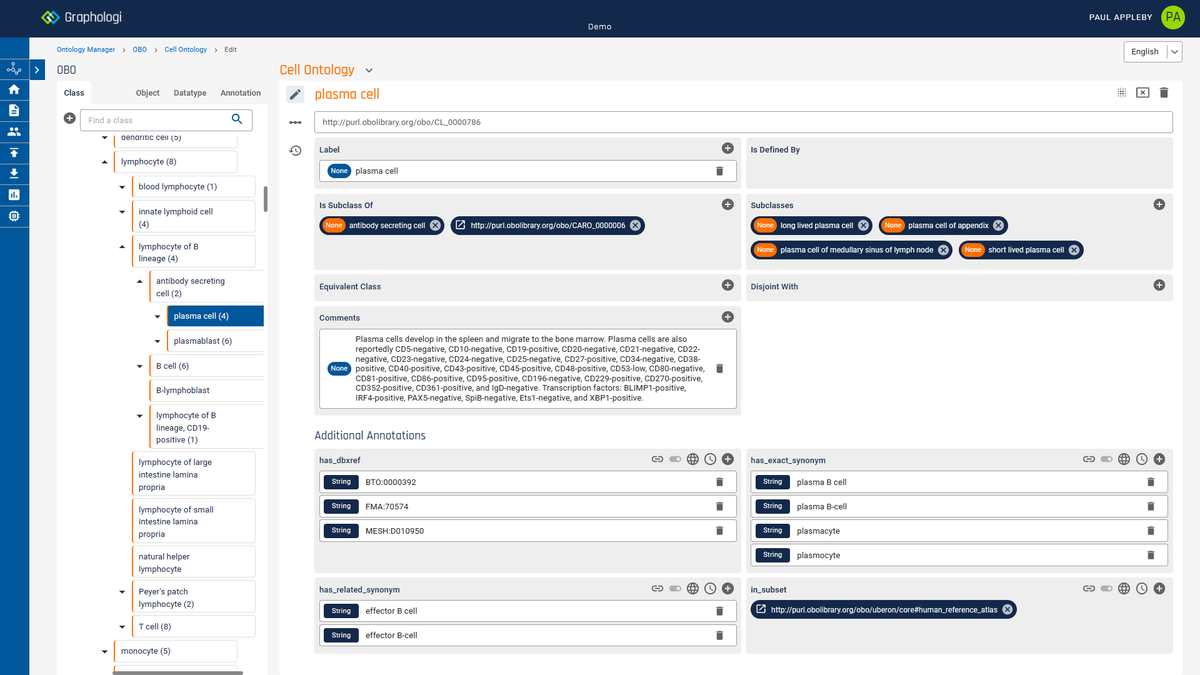Expand the sidebar with chevron arrow

coord(37,69)
